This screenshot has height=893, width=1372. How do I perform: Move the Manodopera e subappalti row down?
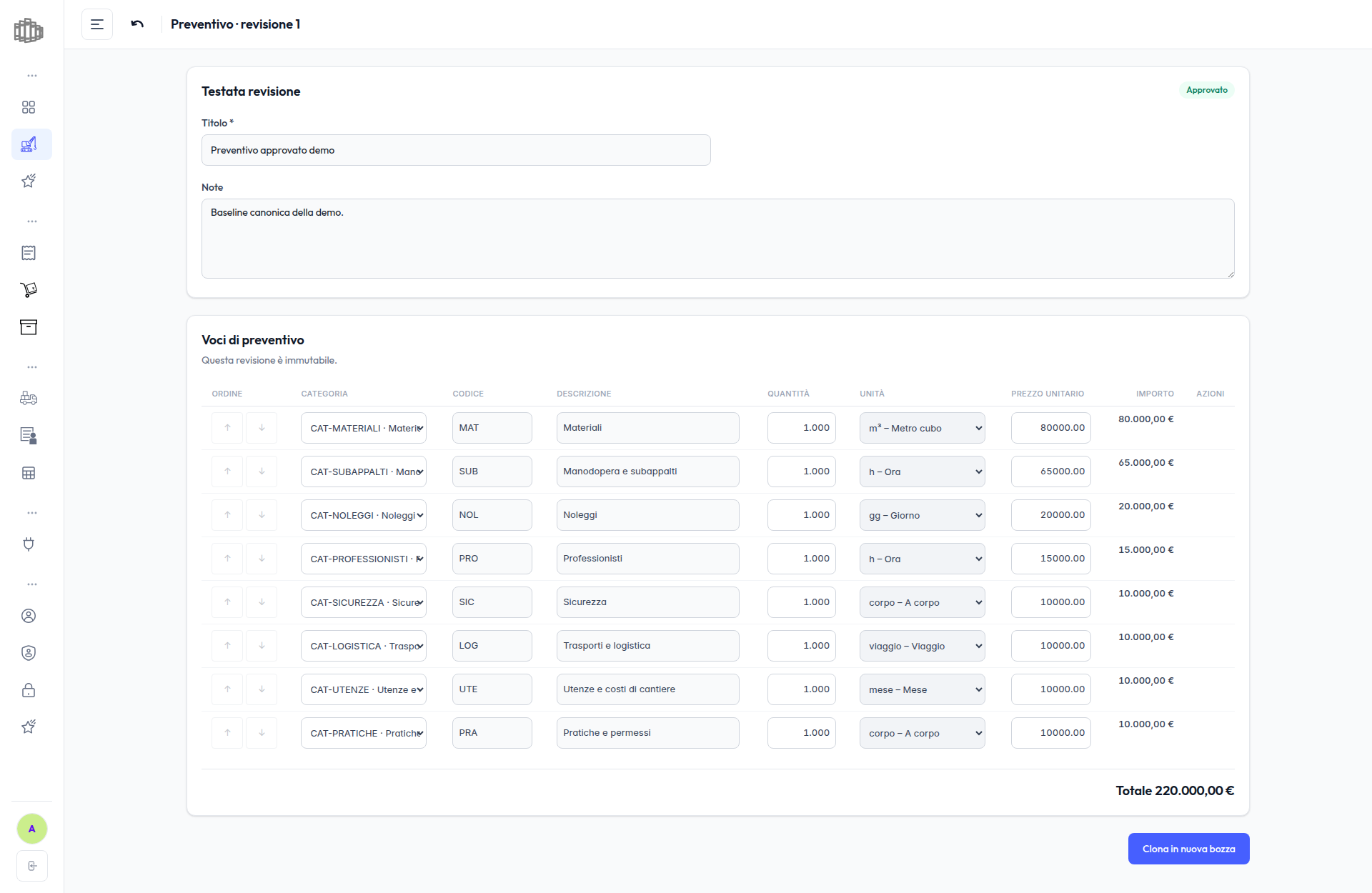[262, 472]
